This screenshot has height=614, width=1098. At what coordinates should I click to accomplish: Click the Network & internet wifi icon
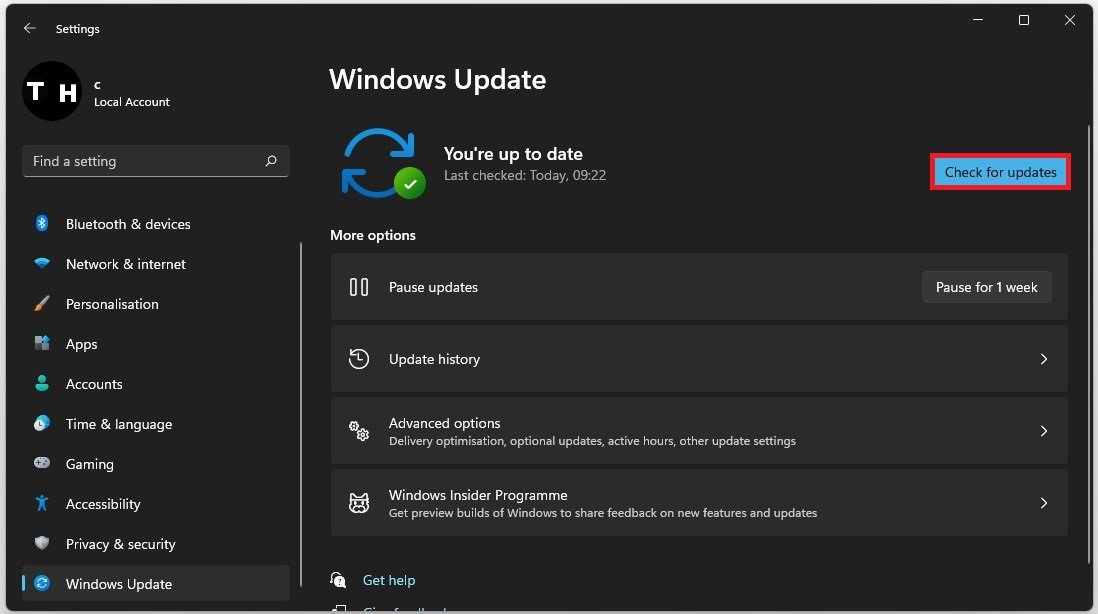pyautogui.click(x=42, y=264)
